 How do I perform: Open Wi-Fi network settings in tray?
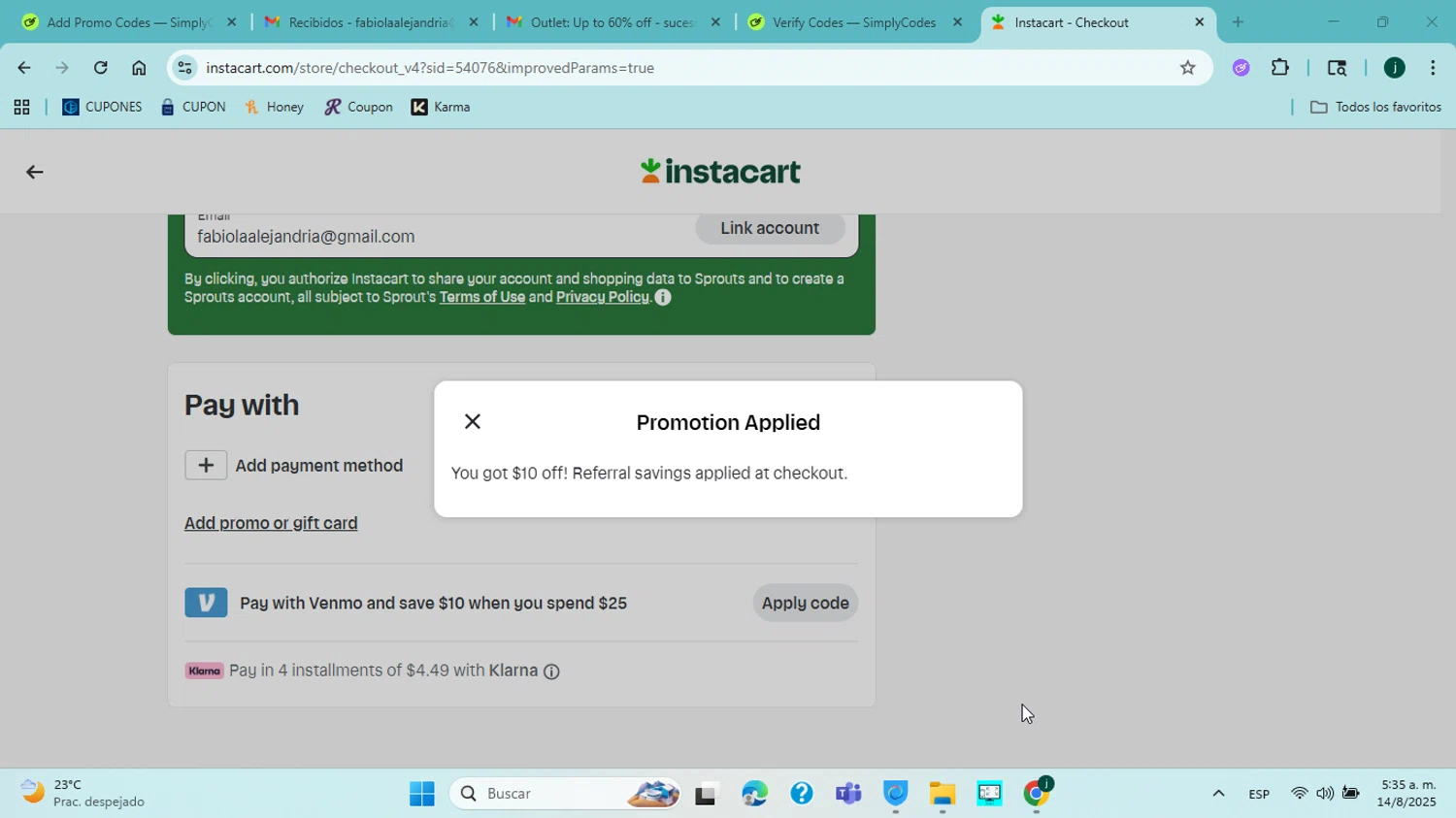[x=1299, y=794]
